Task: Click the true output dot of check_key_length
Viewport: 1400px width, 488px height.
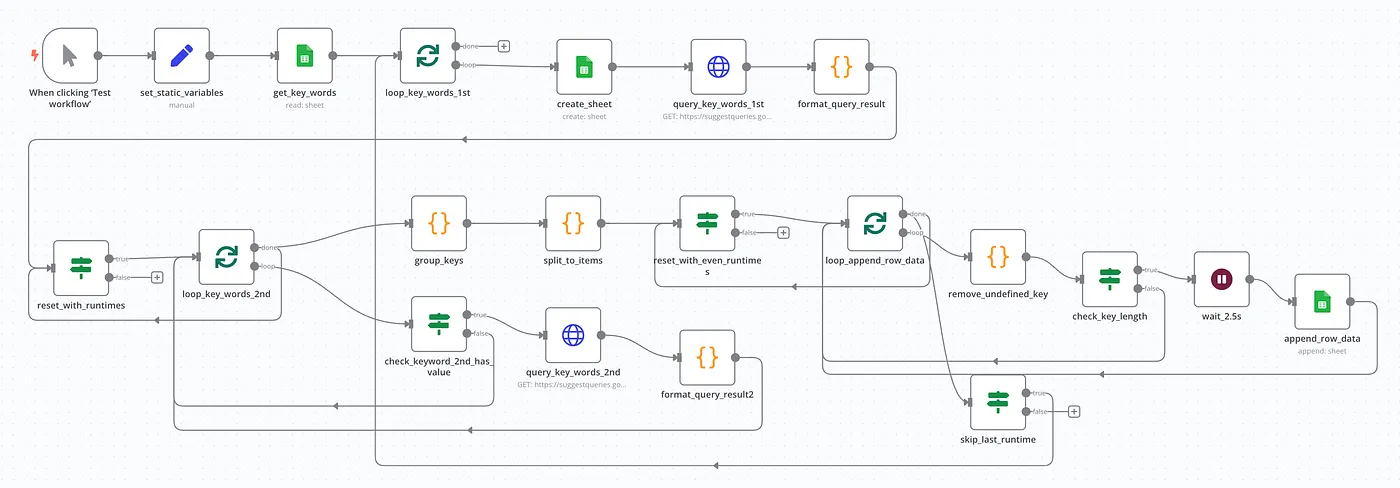Action: tap(1139, 269)
